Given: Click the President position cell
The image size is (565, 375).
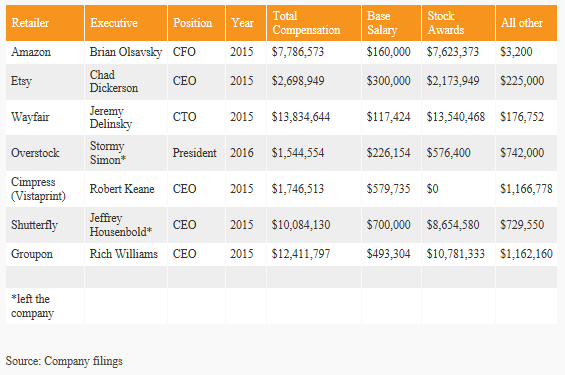Looking at the screenshot, I should click(x=196, y=153).
